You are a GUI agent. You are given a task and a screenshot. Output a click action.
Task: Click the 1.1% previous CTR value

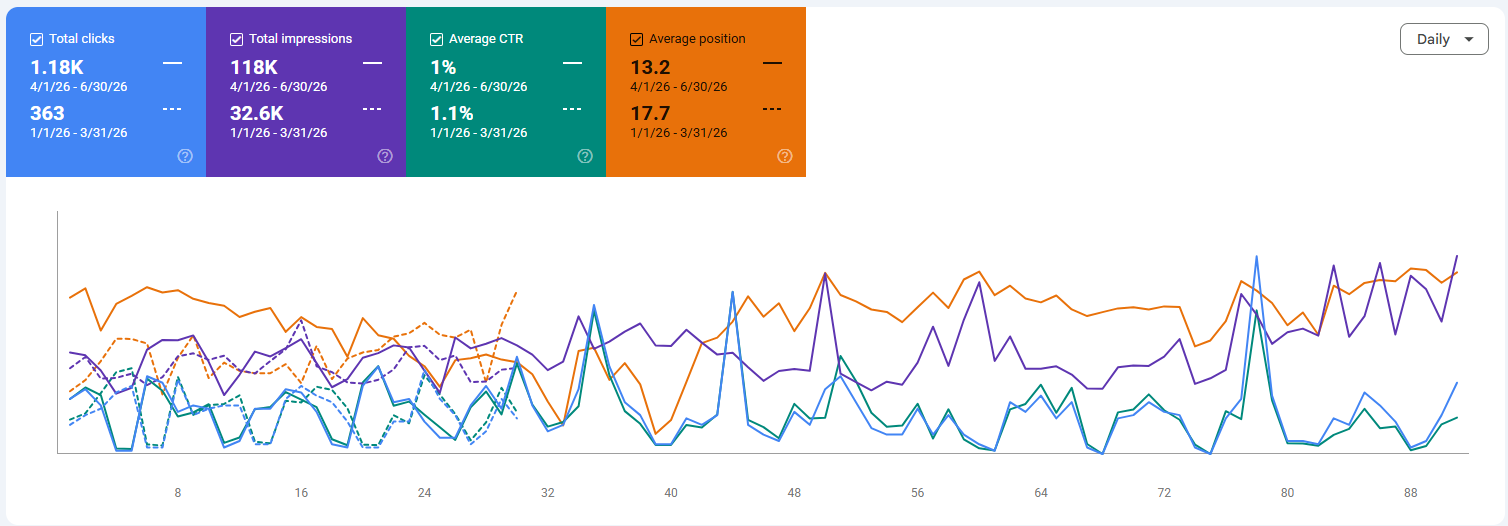pyautogui.click(x=451, y=113)
